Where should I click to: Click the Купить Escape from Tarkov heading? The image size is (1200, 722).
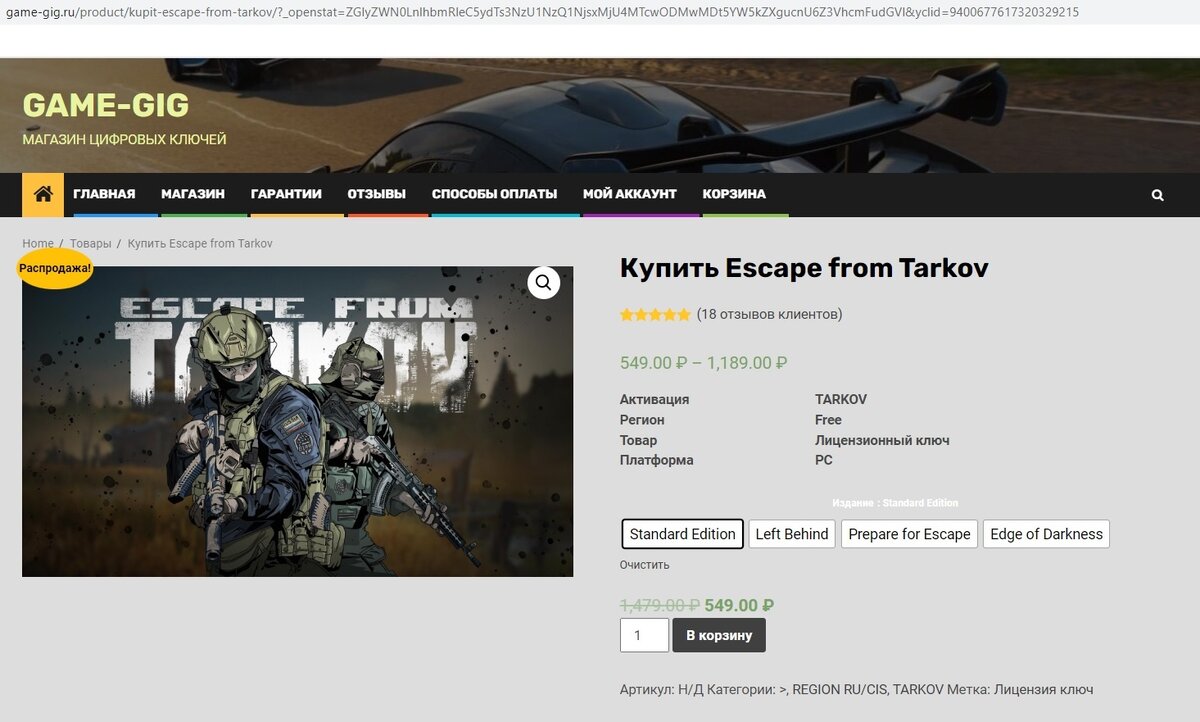804,268
